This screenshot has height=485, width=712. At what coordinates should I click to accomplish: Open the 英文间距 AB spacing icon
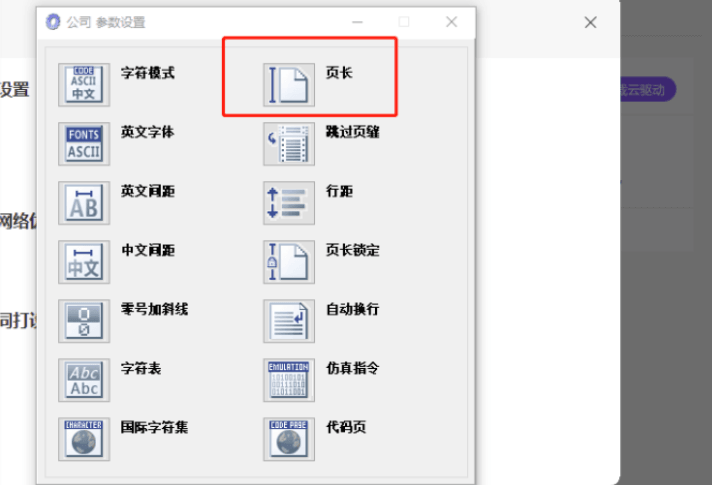pyautogui.click(x=84, y=203)
